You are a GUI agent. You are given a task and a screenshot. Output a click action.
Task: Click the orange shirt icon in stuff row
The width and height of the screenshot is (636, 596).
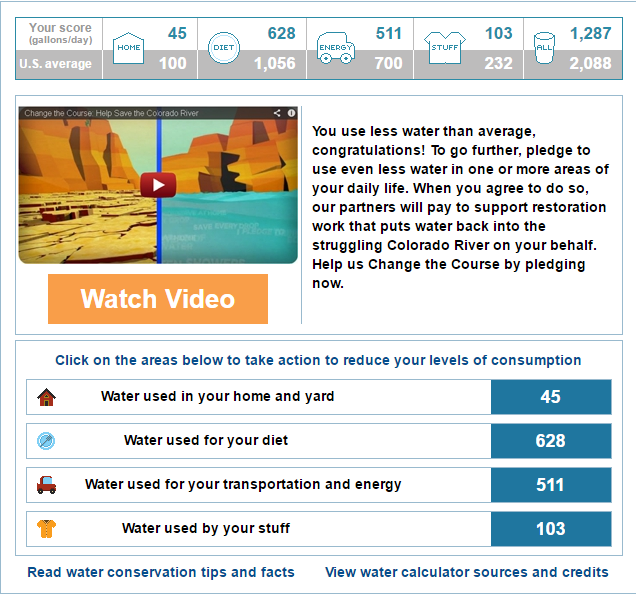coord(46,528)
